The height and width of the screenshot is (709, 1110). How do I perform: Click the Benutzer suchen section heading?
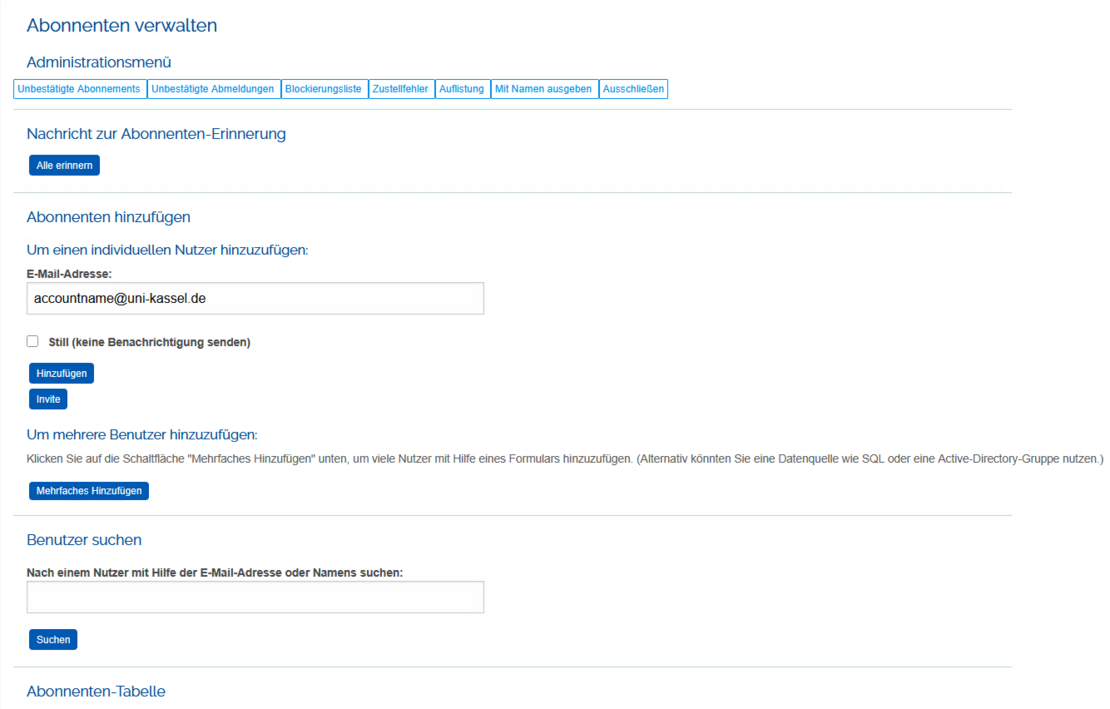(84, 540)
